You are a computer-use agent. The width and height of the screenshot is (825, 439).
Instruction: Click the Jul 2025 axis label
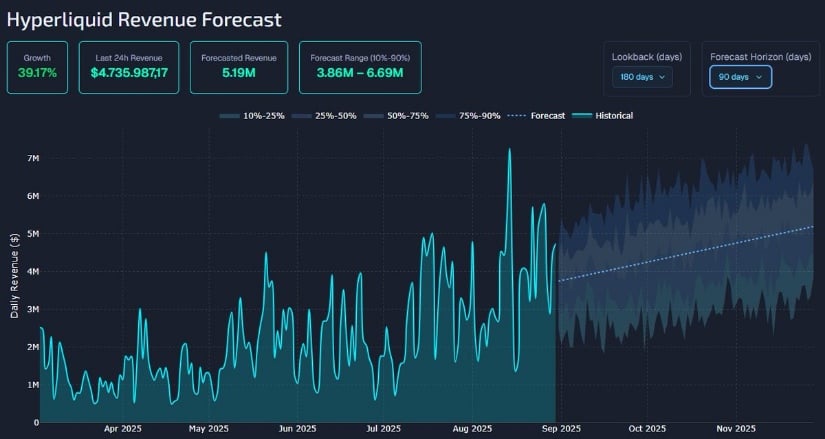click(384, 428)
